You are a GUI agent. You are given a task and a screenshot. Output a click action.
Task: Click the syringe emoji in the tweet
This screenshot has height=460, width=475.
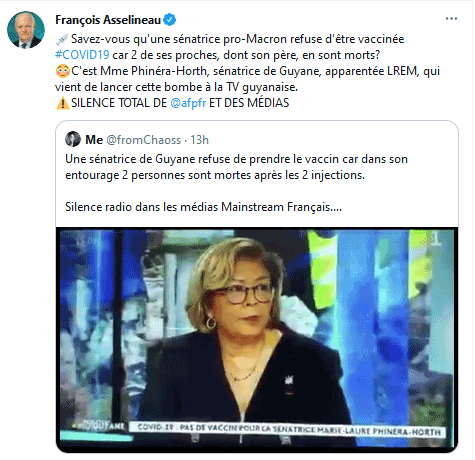(x=62, y=39)
